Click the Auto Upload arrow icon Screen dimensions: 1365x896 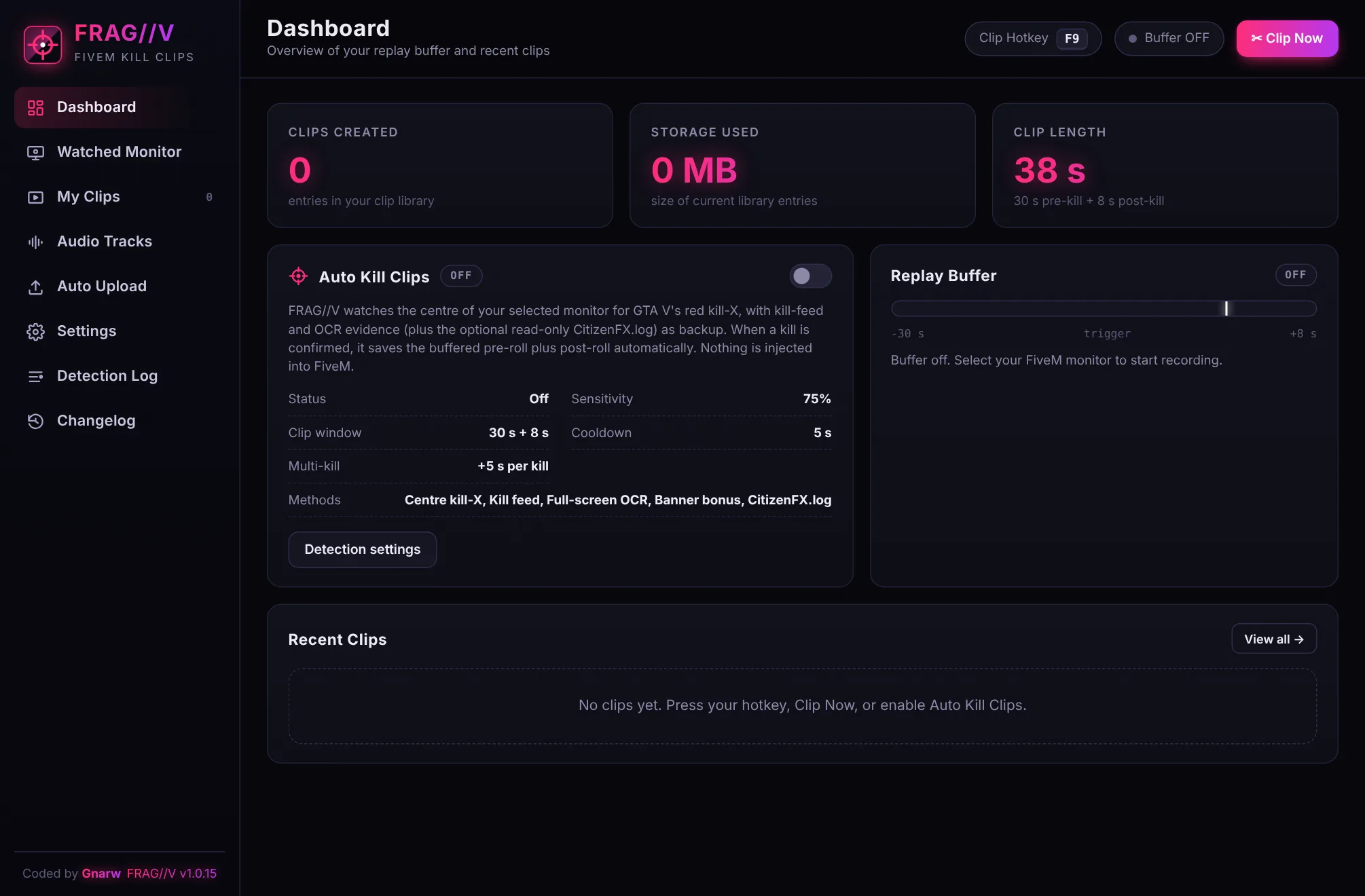tap(35, 286)
